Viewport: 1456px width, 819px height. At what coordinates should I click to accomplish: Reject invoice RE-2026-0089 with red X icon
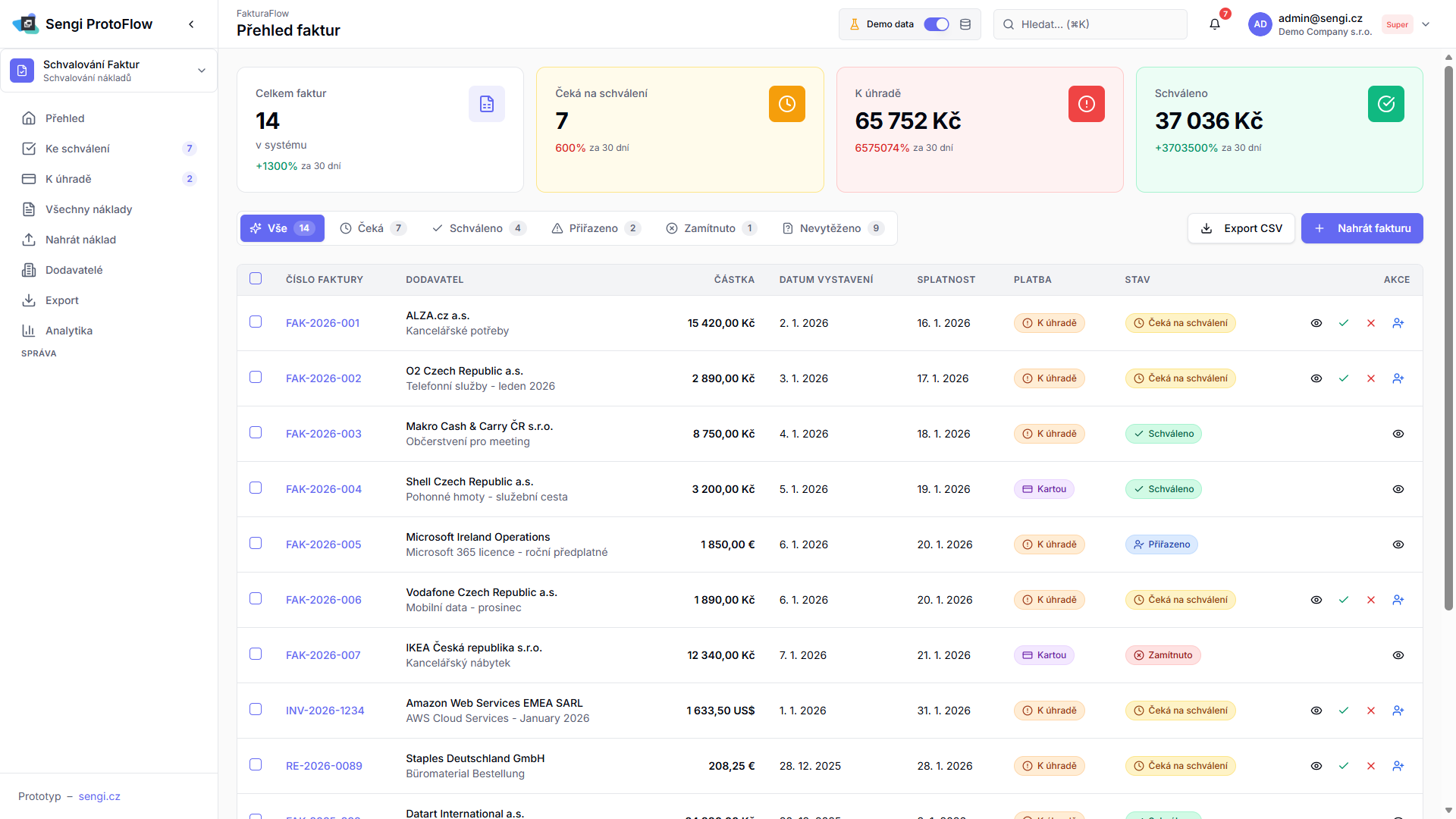pos(1371,766)
